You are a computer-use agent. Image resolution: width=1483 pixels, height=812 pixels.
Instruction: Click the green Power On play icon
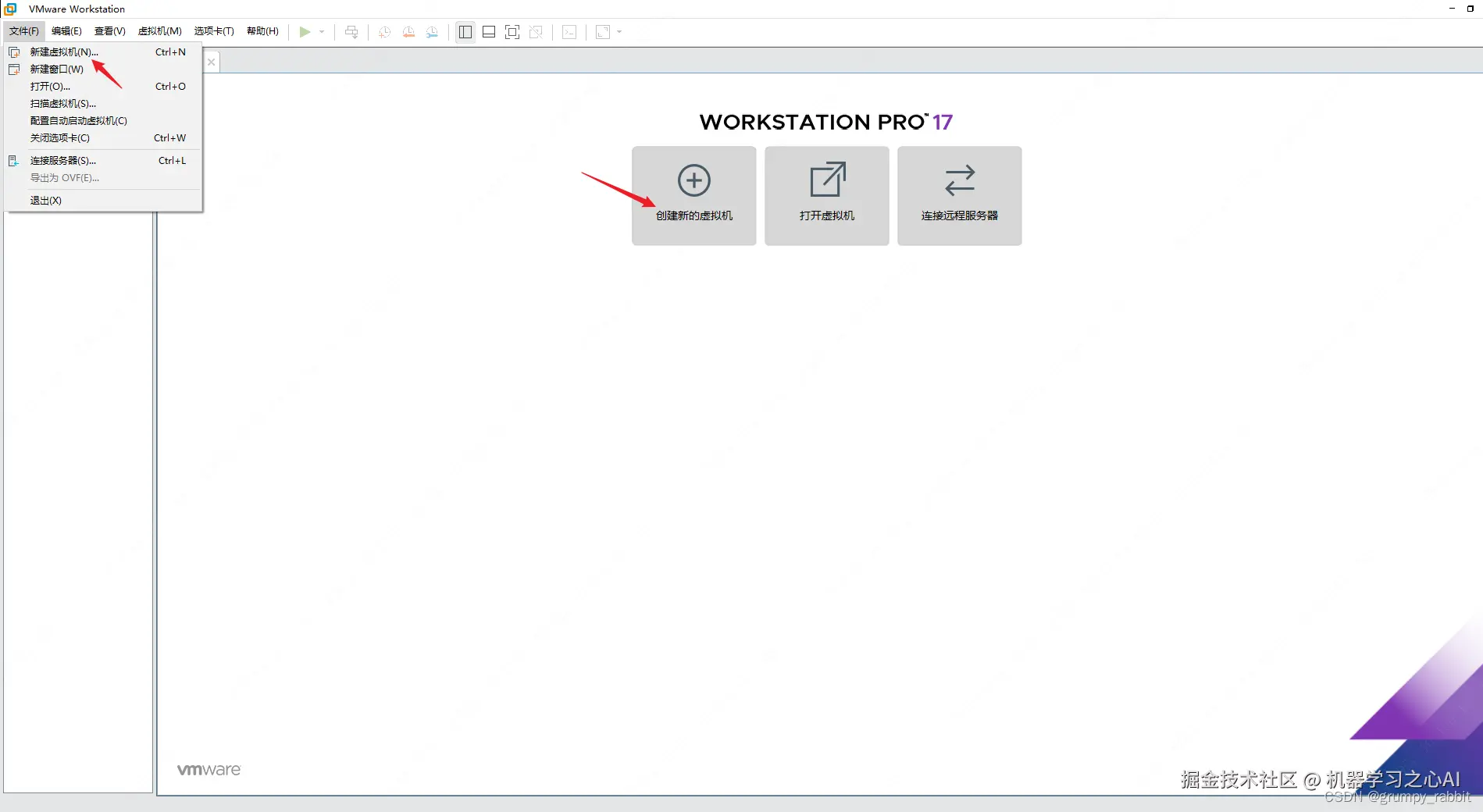pos(305,32)
